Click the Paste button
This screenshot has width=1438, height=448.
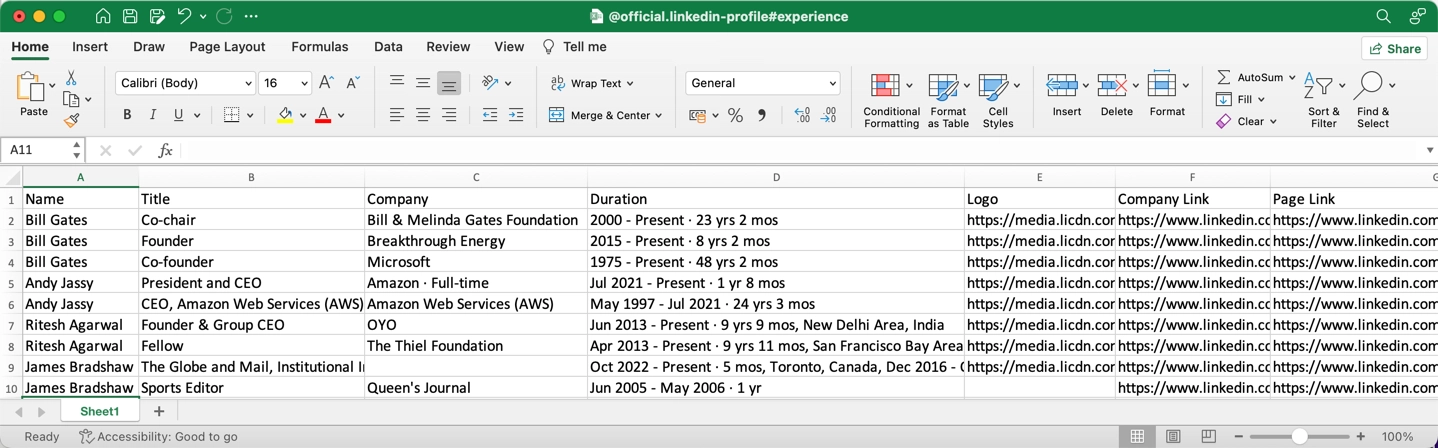click(34, 96)
